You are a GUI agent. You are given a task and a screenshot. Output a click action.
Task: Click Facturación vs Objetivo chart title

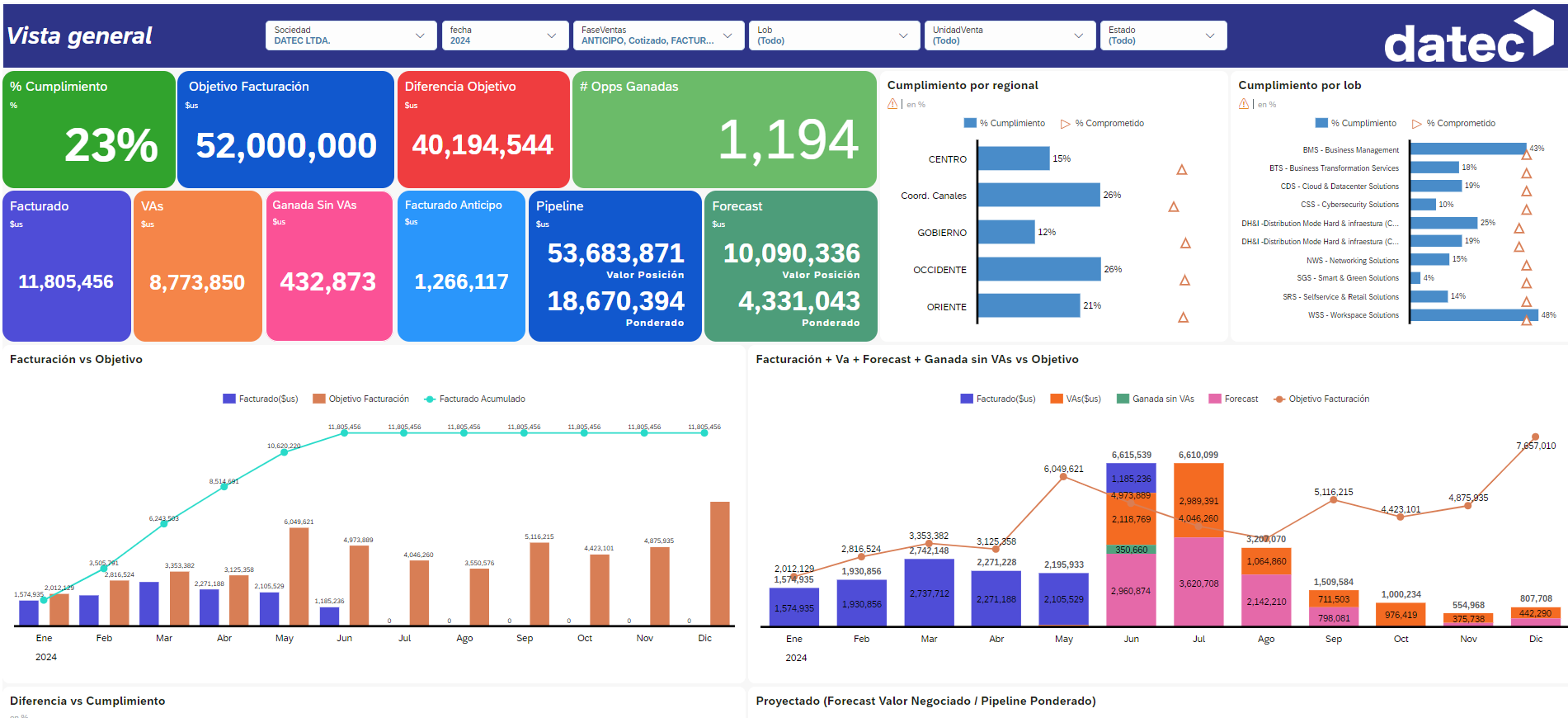pyautogui.click(x=76, y=359)
